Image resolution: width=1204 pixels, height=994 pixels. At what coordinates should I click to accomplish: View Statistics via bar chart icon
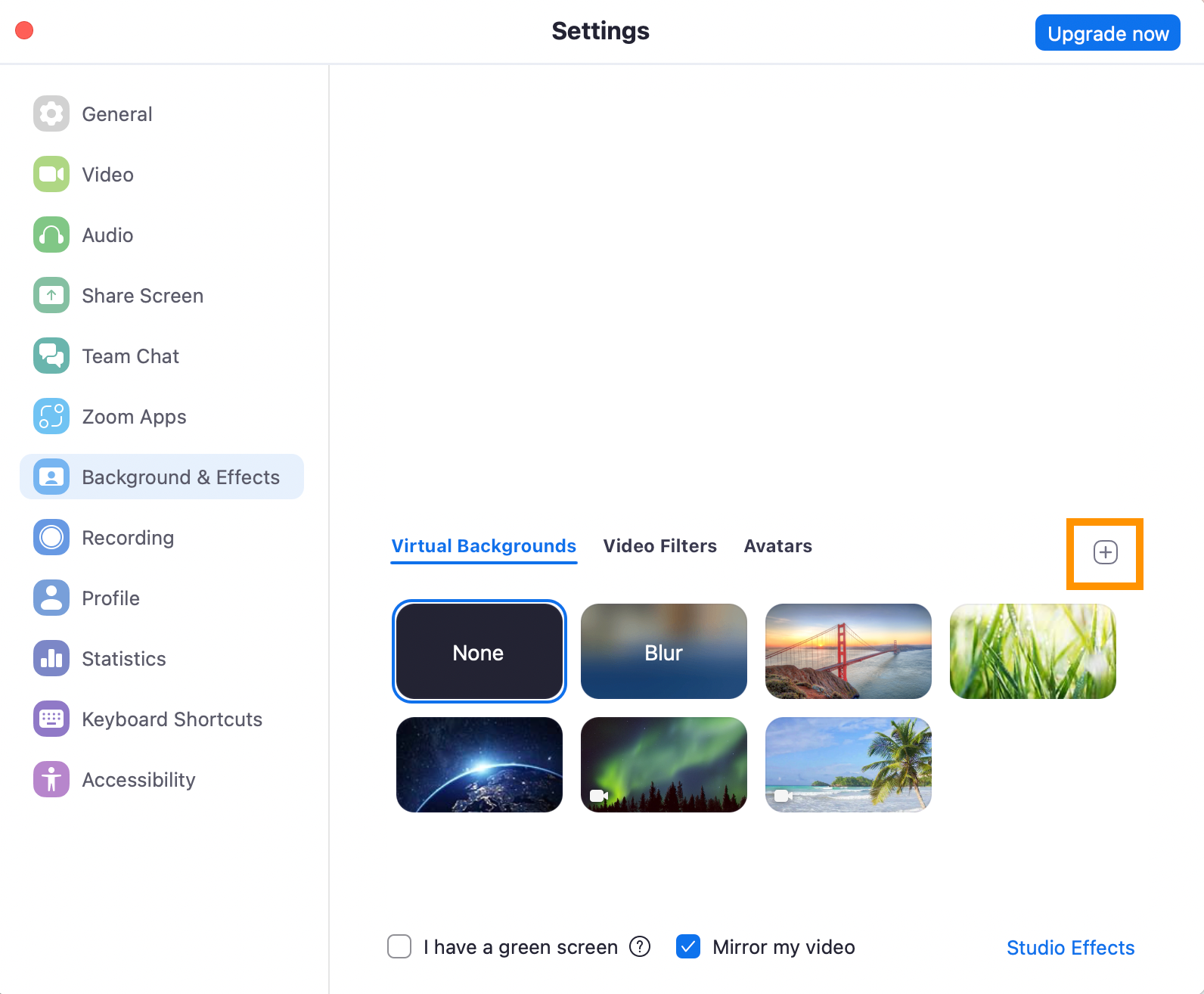pos(51,659)
